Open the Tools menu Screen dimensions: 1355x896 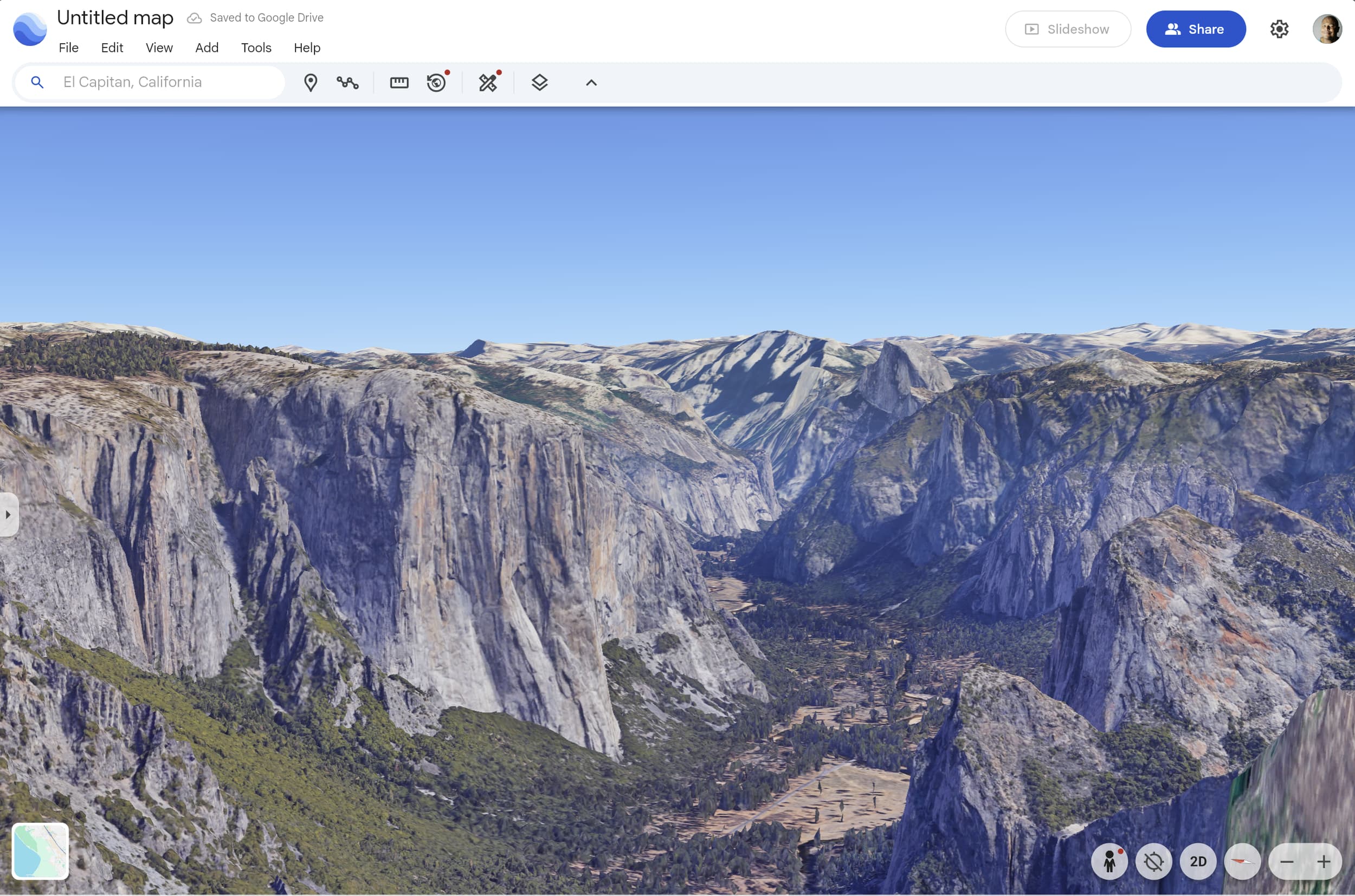click(256, 48)
